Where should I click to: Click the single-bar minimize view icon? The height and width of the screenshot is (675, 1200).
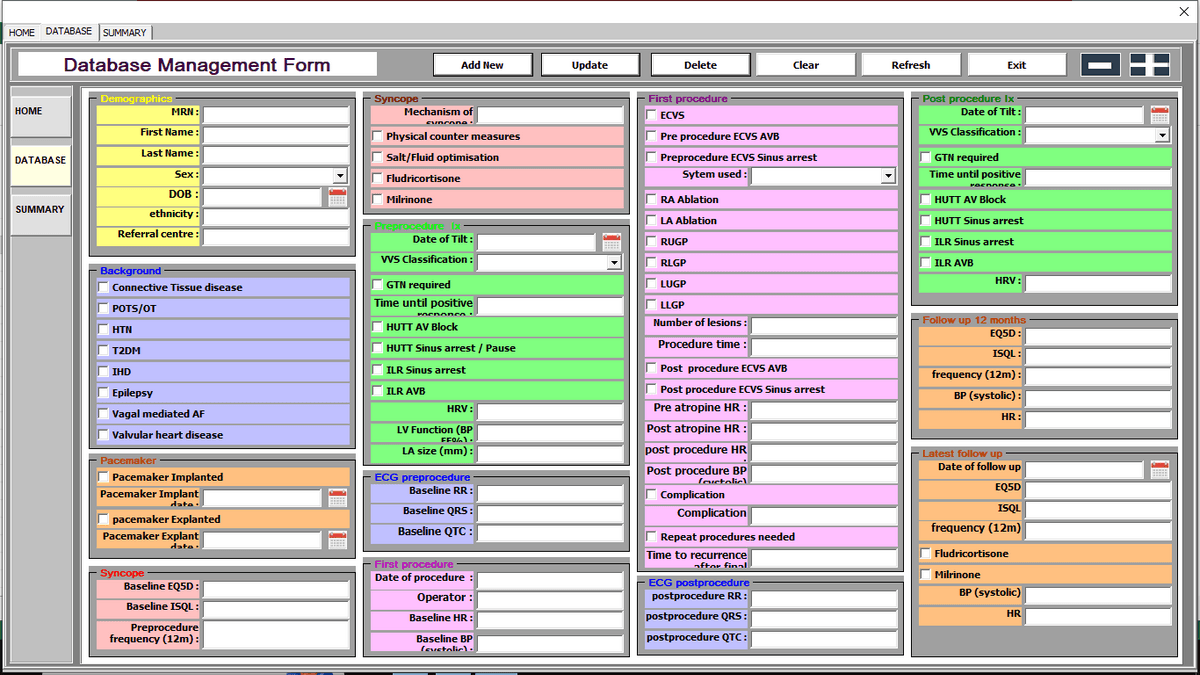tap(1100, 65)
